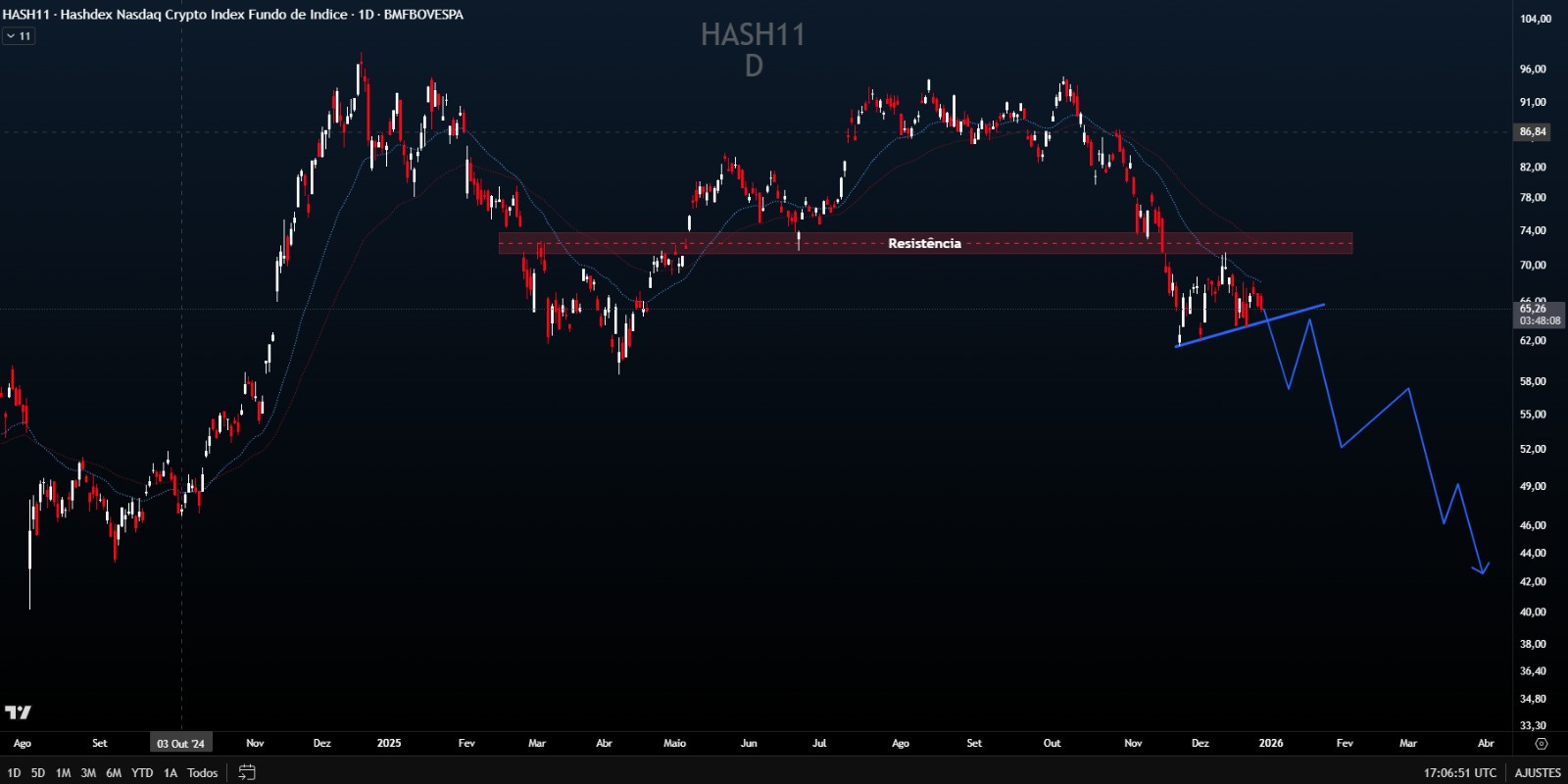The height and width of the screenshot is (784, 1568).
Task: Select the 1D time range
Action: point(14,773)
